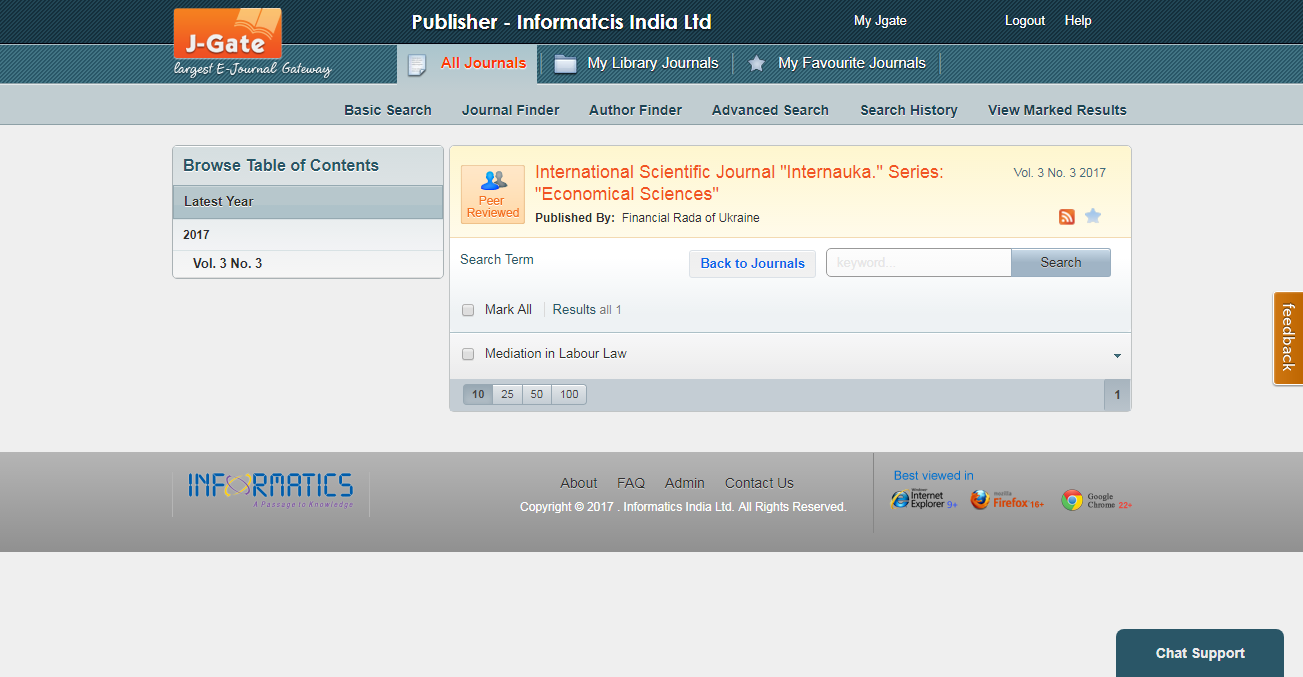Open Author Finder
The width and height of the screenshot is (1303, 677).
(x=636, y=110)
